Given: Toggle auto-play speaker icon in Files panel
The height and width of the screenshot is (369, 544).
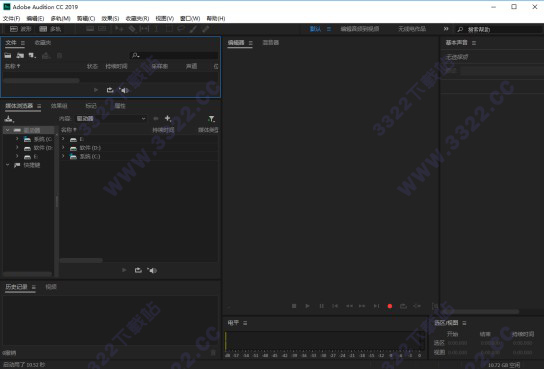Looking at the screenshot, I should click(124, 90).
